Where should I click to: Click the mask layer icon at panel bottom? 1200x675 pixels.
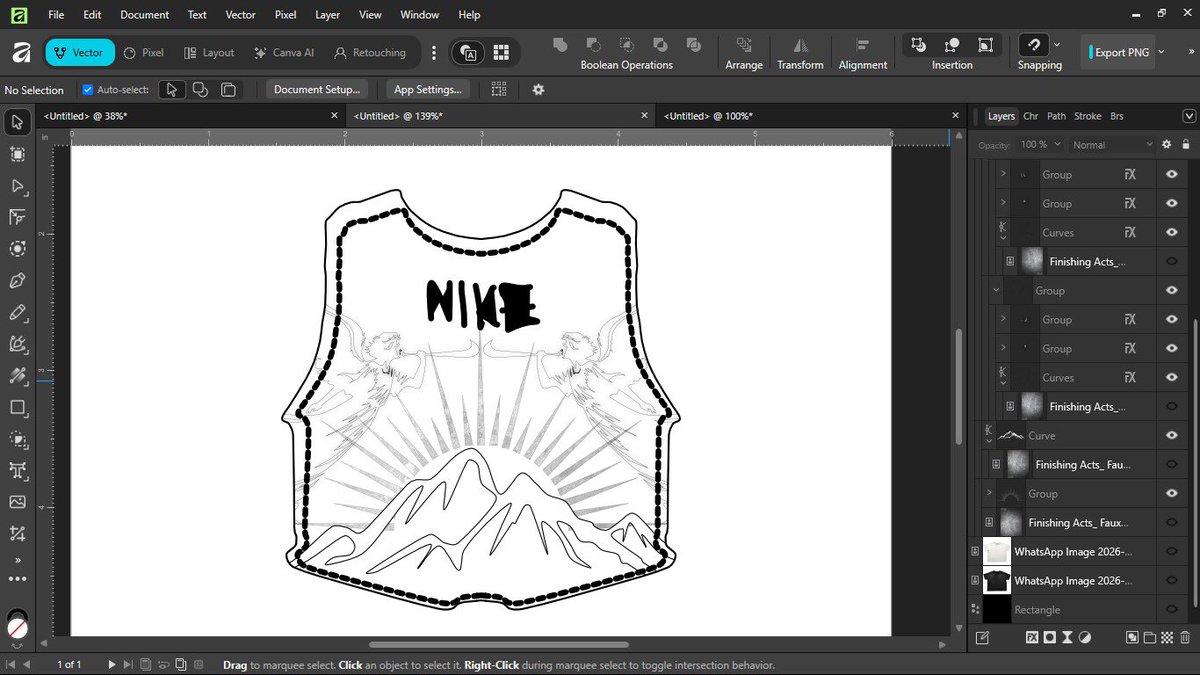[x=1050, y=637]
